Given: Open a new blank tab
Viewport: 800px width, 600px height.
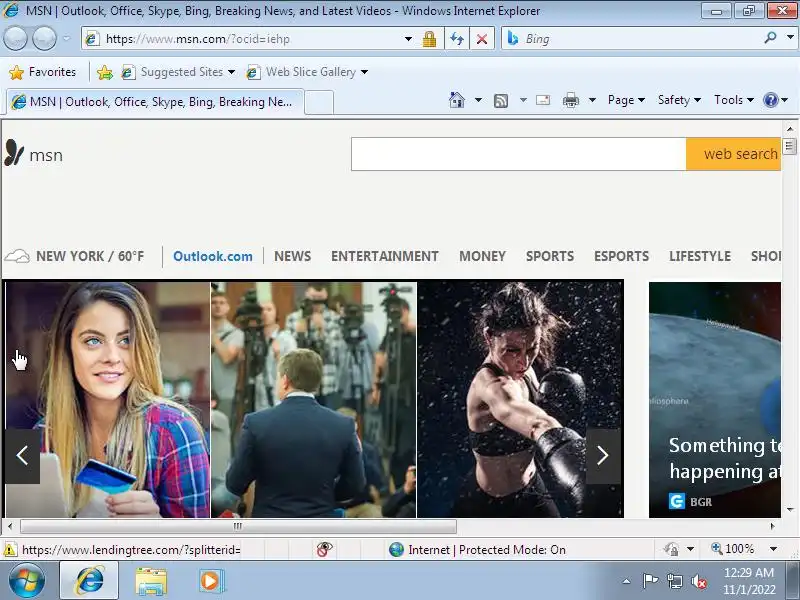Looking at the screenshot, I should (x=319, y=103).
